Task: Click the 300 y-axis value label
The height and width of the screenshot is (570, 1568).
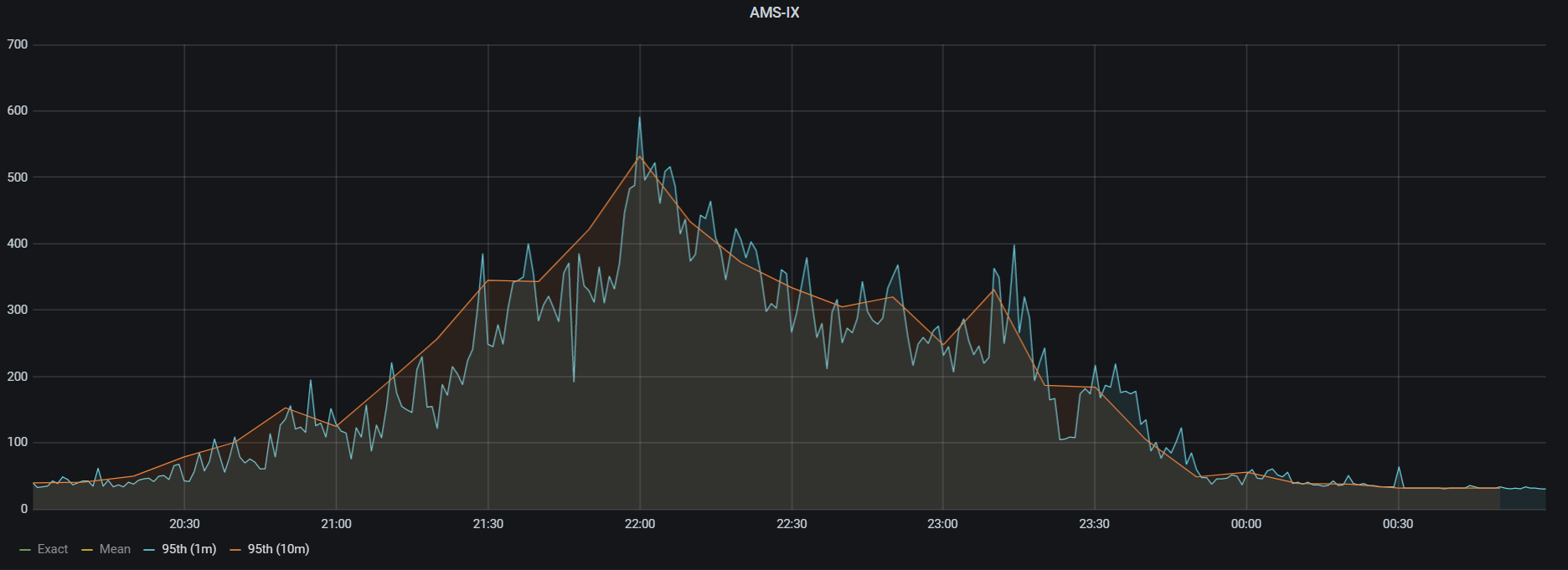Action: 18,310
